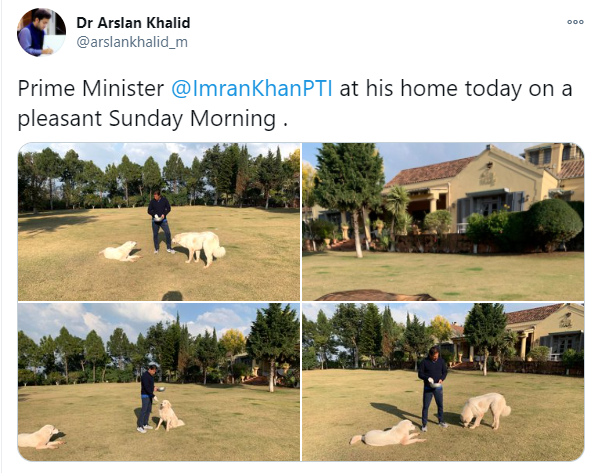Click the man standing in top-left photo
The height and width of the screenshot is (473, 598).
pyautogui.click(x=161, y=222)
